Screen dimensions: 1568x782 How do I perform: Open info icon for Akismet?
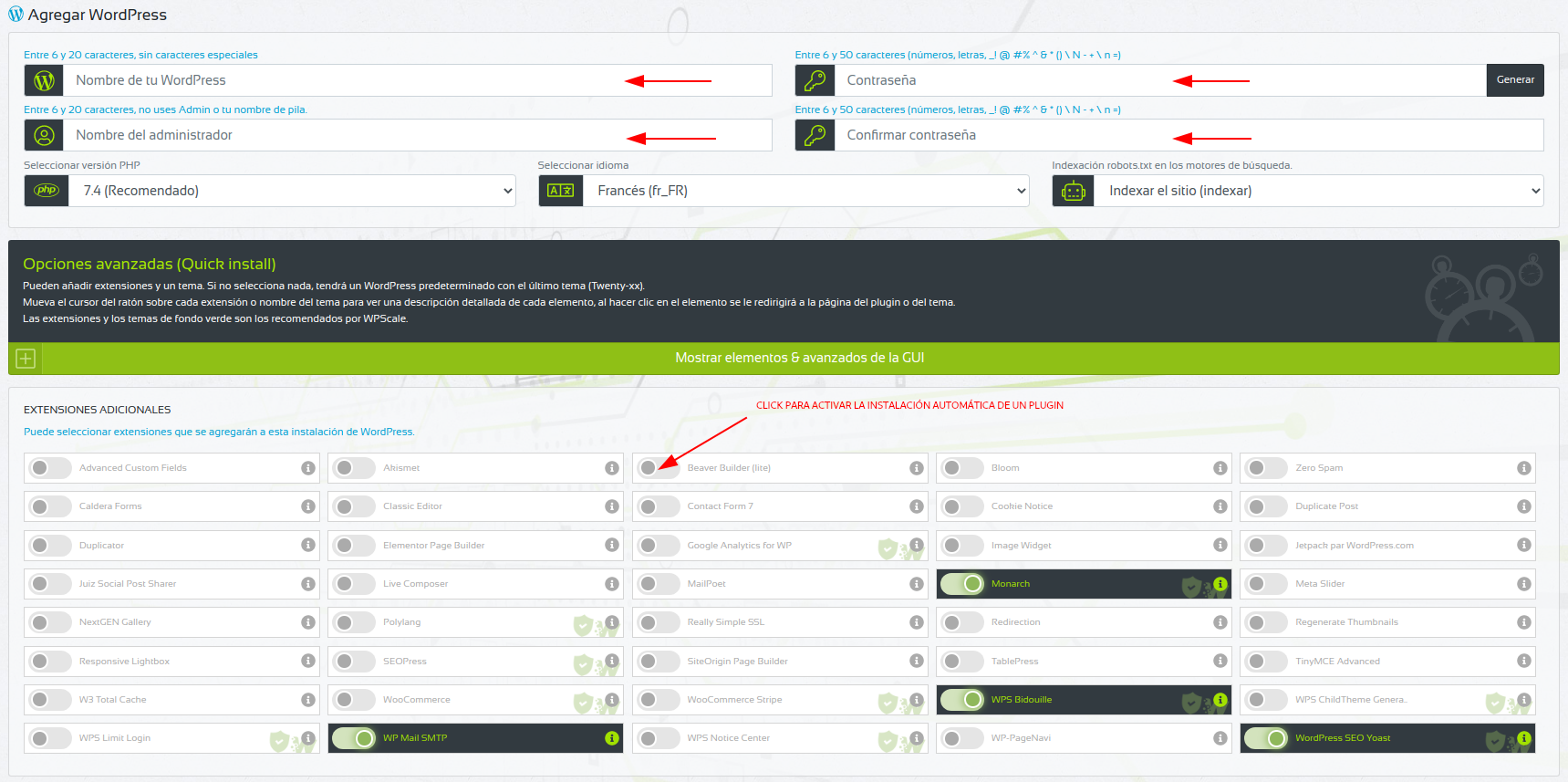tap(612, 468)
